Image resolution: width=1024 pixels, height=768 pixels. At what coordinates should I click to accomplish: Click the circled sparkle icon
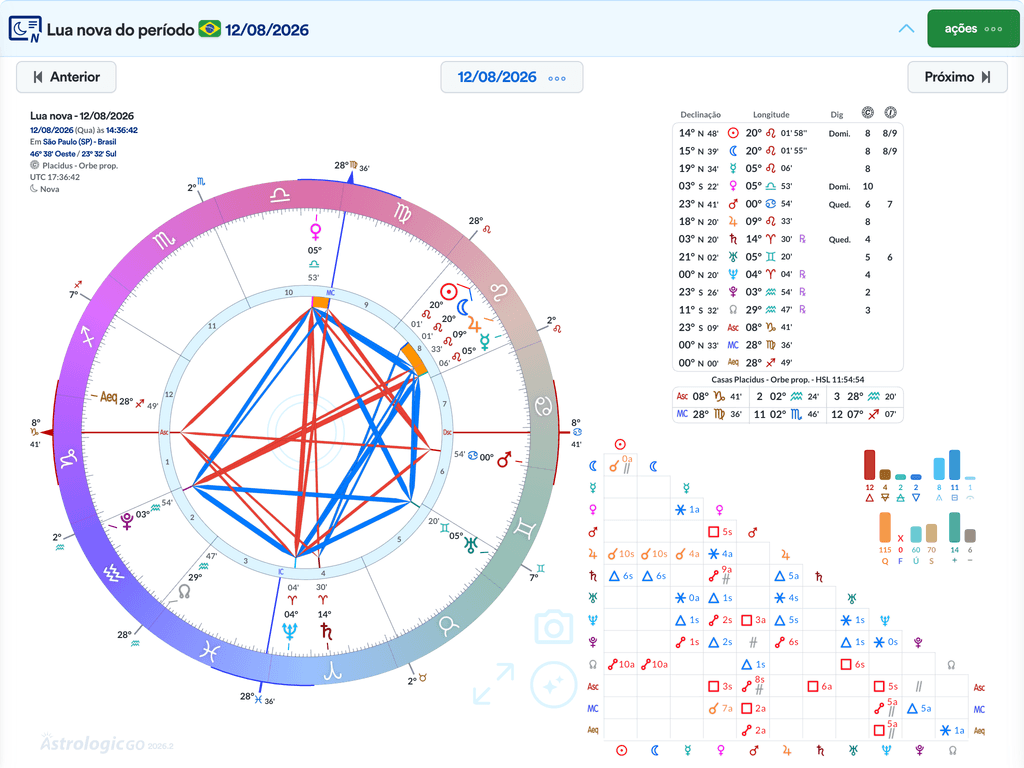553,685
